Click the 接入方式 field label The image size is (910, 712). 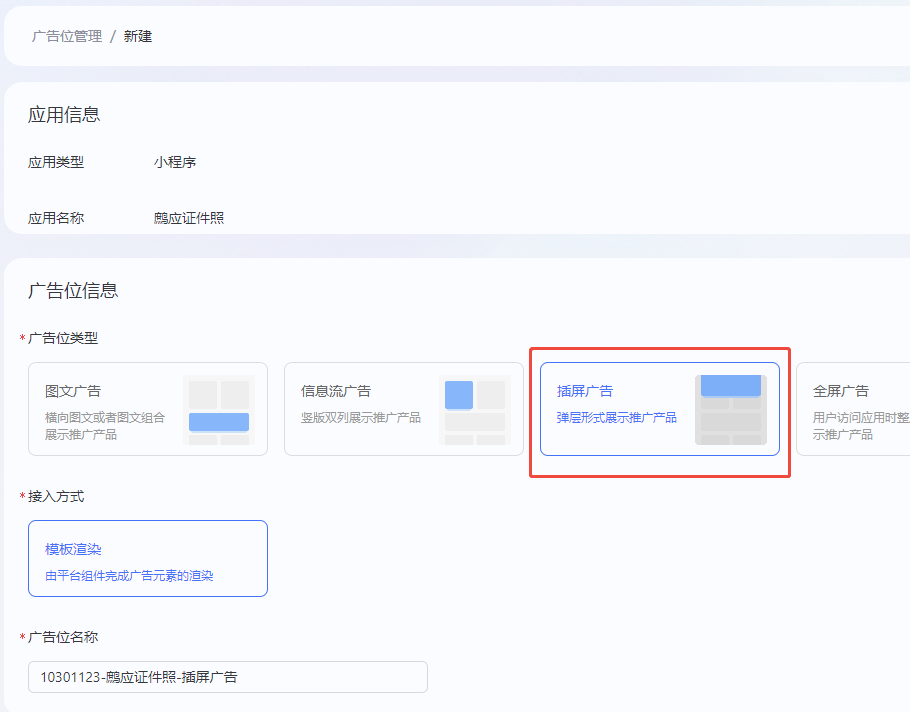(56, 496)
